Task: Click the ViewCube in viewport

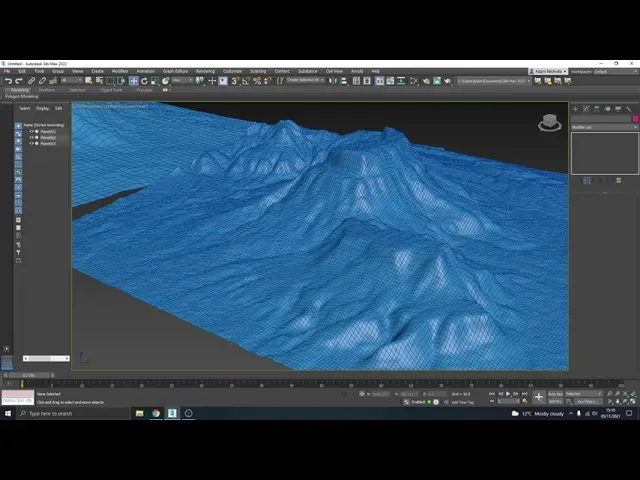Action: tap(549, 123)
